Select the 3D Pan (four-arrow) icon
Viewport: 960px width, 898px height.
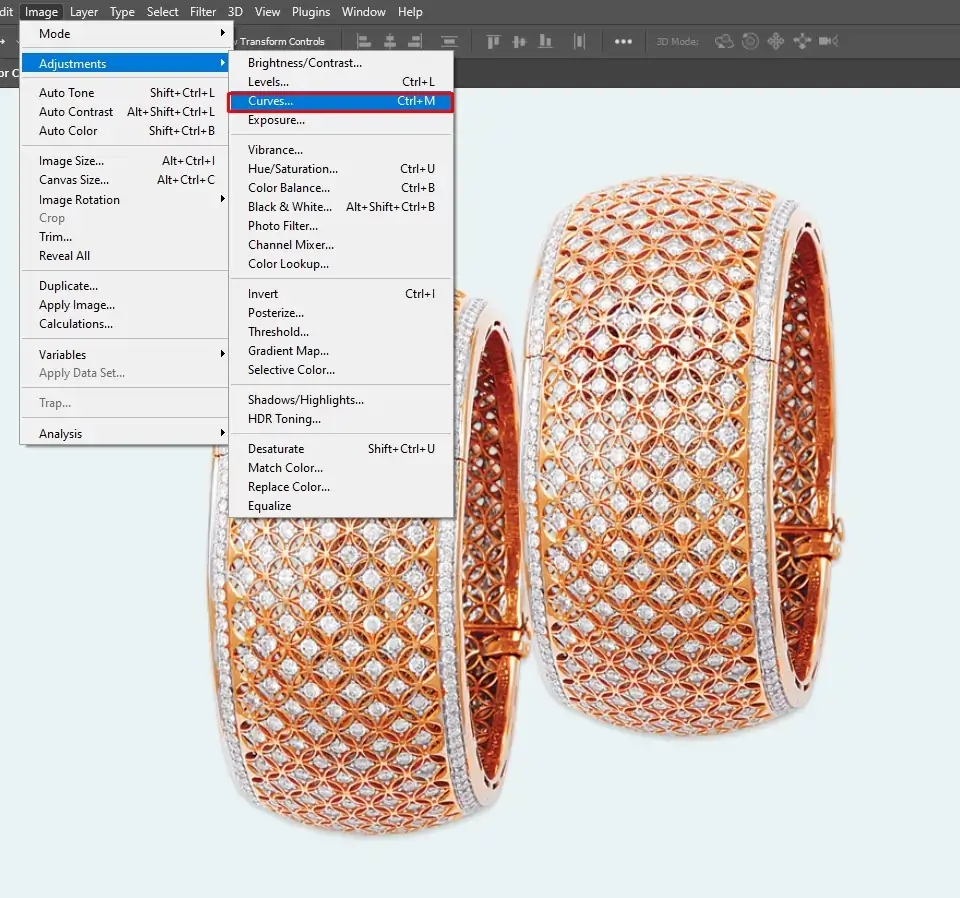(x=775, y=41)
